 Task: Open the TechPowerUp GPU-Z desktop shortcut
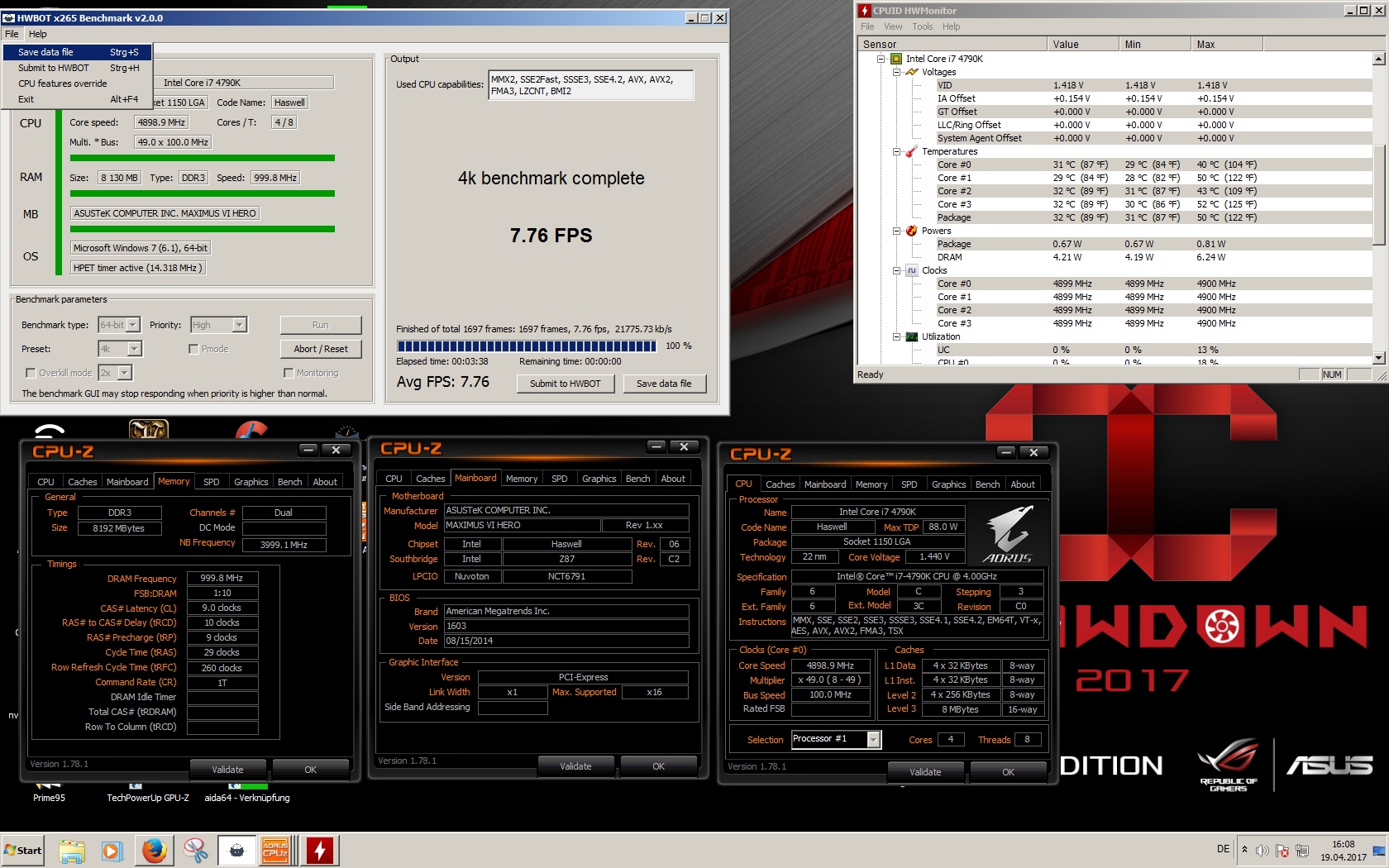[147, 792]
